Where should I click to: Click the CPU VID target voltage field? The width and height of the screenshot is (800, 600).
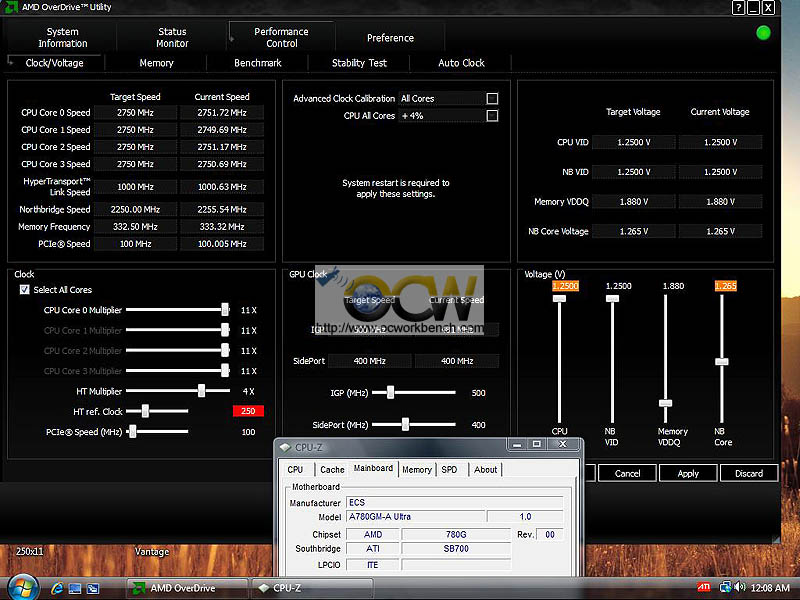click(634, 142)
